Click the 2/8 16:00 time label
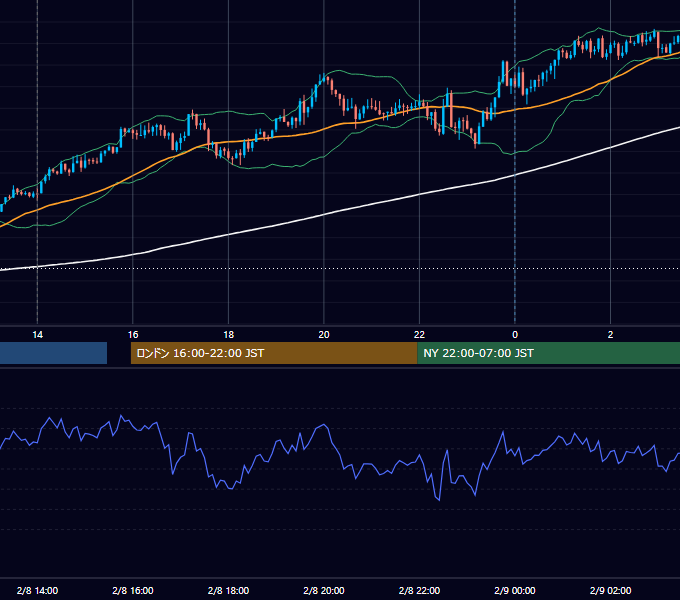 point(133,590)
